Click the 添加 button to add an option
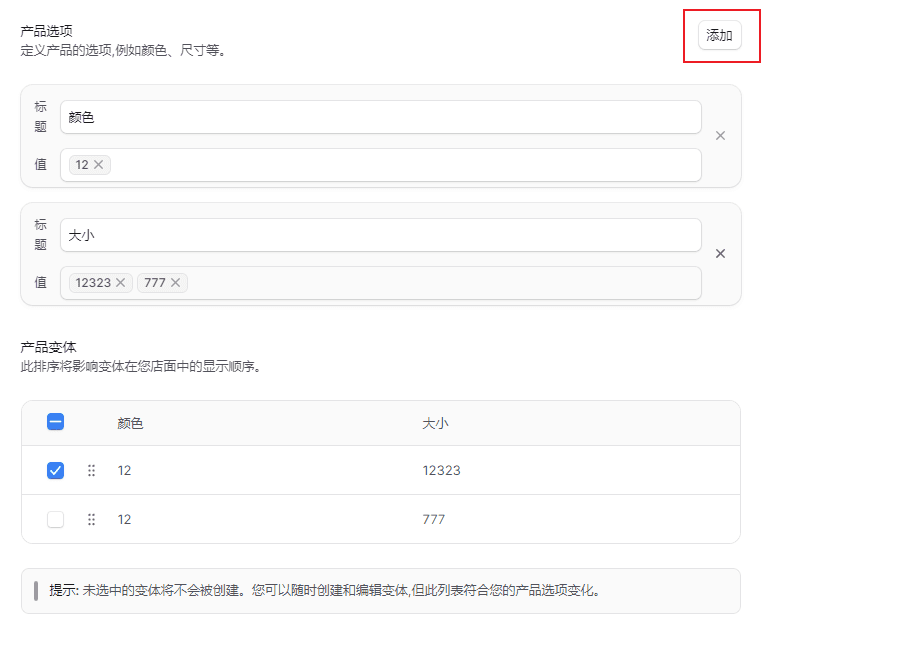898x657 pixels. [721, 34]
